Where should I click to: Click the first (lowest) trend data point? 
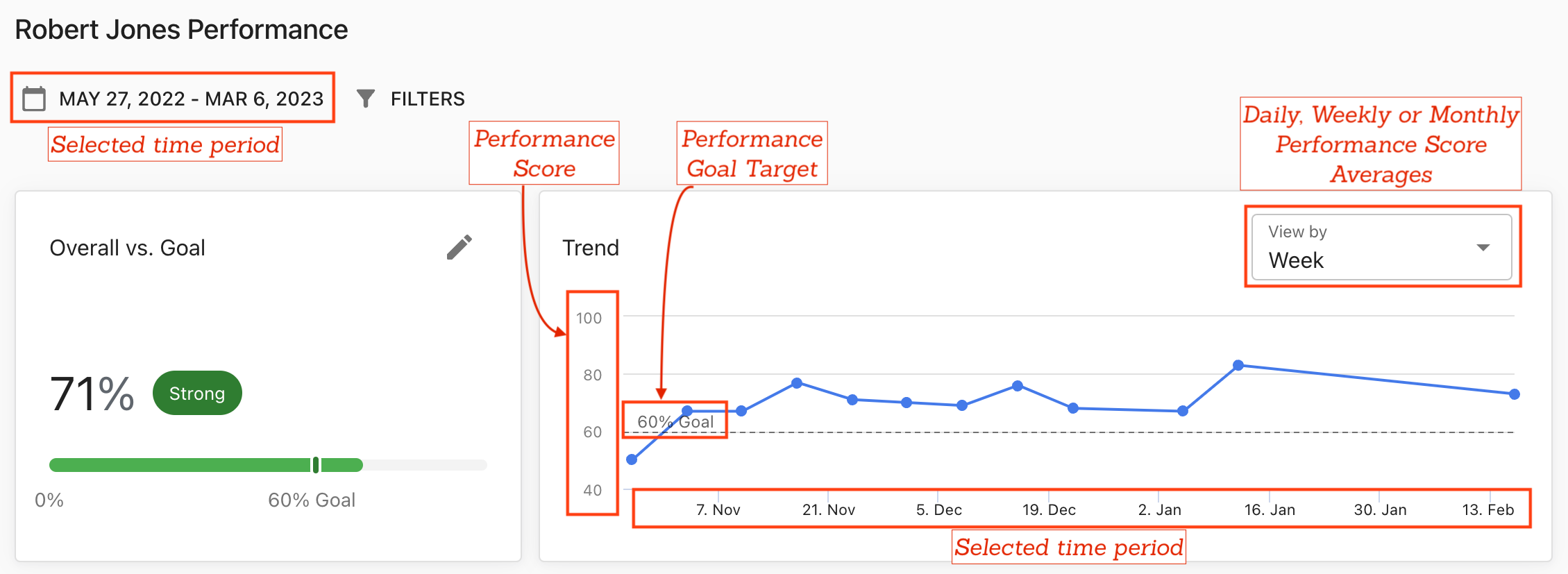[x=632, y=459]
